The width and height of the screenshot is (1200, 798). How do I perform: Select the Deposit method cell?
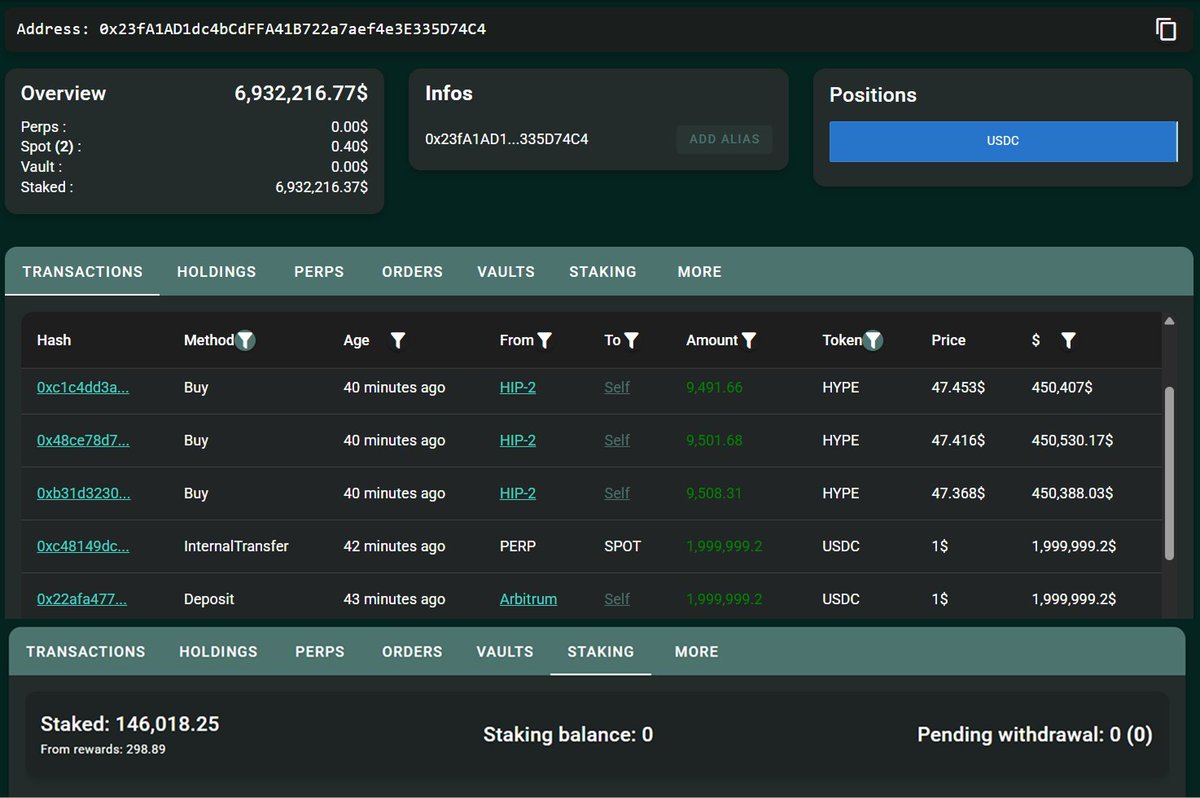click(x=209, y=600)
